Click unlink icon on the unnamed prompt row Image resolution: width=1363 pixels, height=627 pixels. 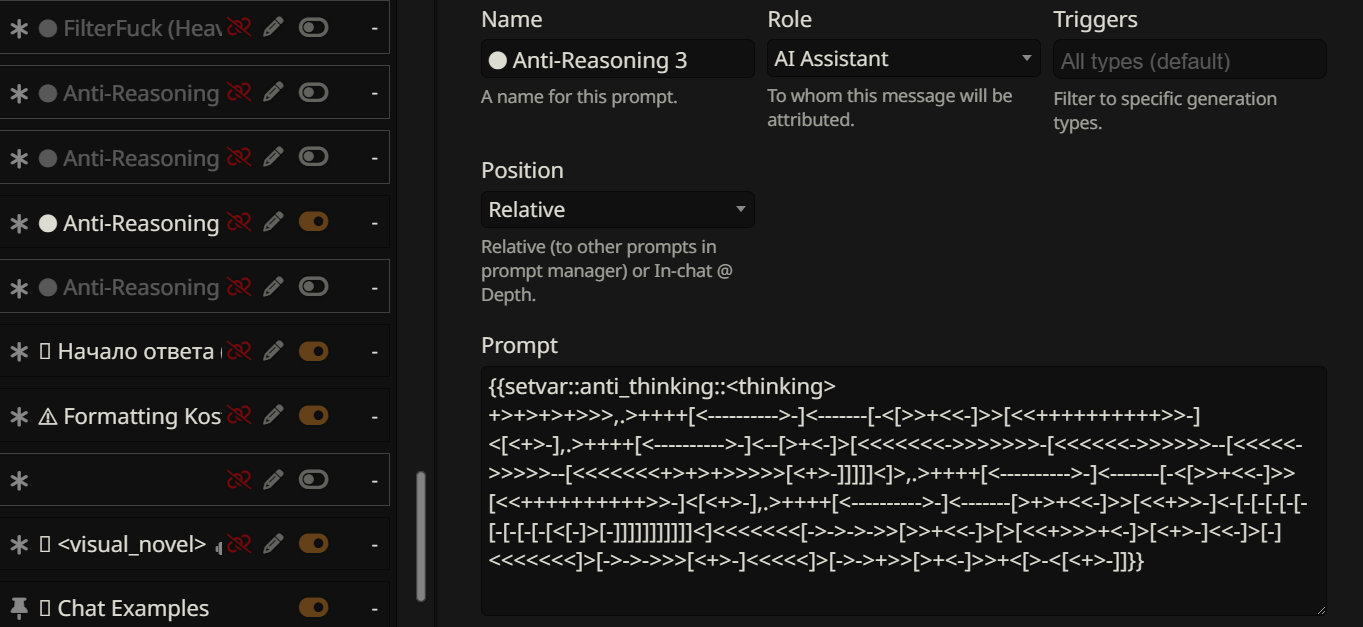pos(238,480)
